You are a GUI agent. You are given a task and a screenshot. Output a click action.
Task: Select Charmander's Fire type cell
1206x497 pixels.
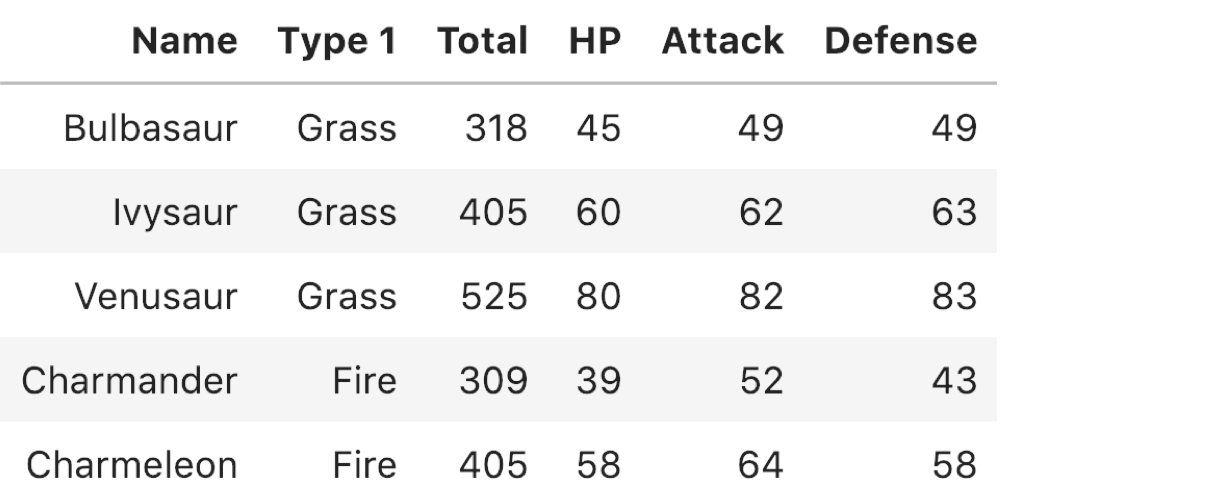pos(365,380)
